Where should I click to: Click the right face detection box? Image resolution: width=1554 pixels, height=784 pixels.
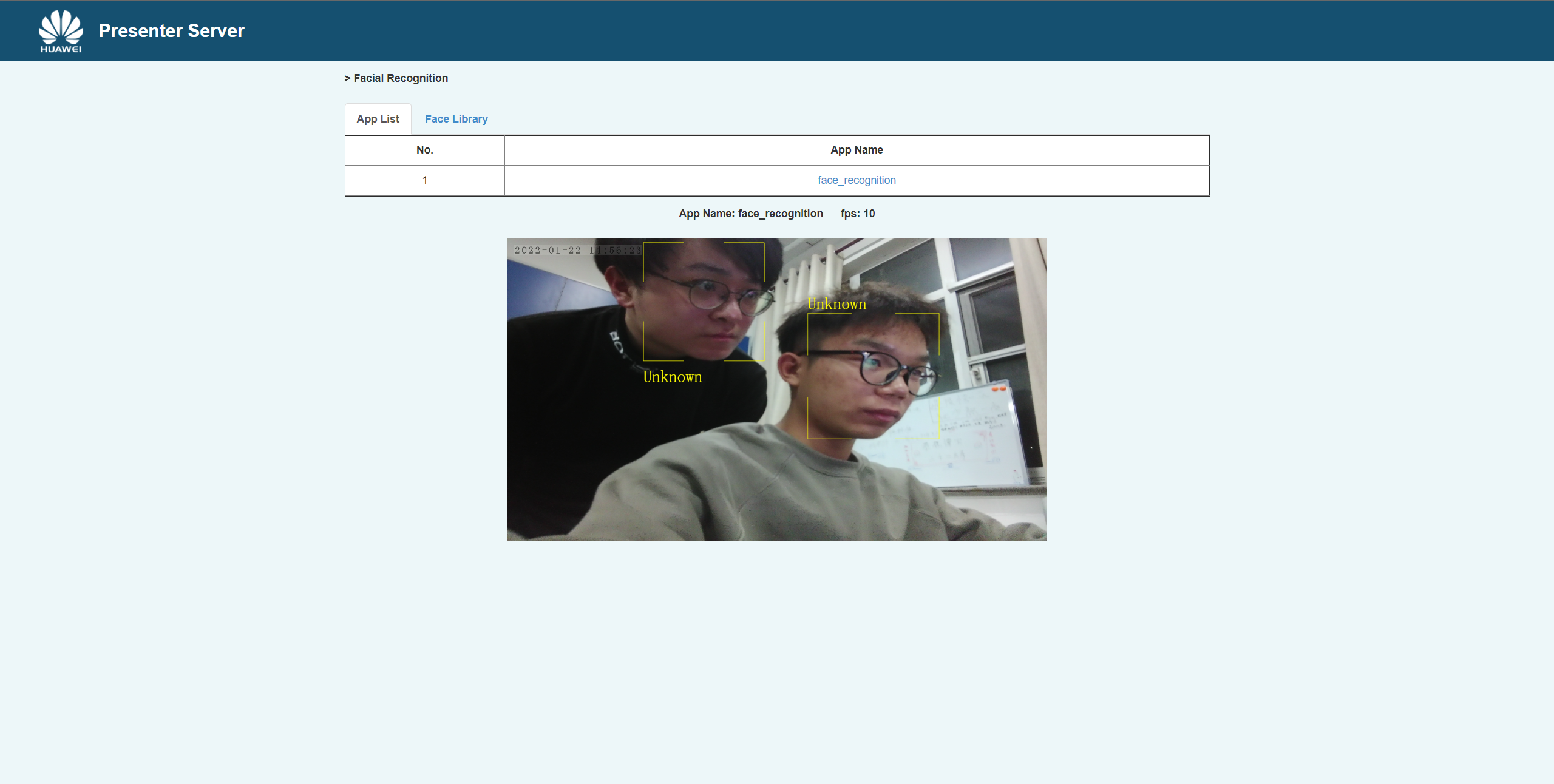point(872,376)
